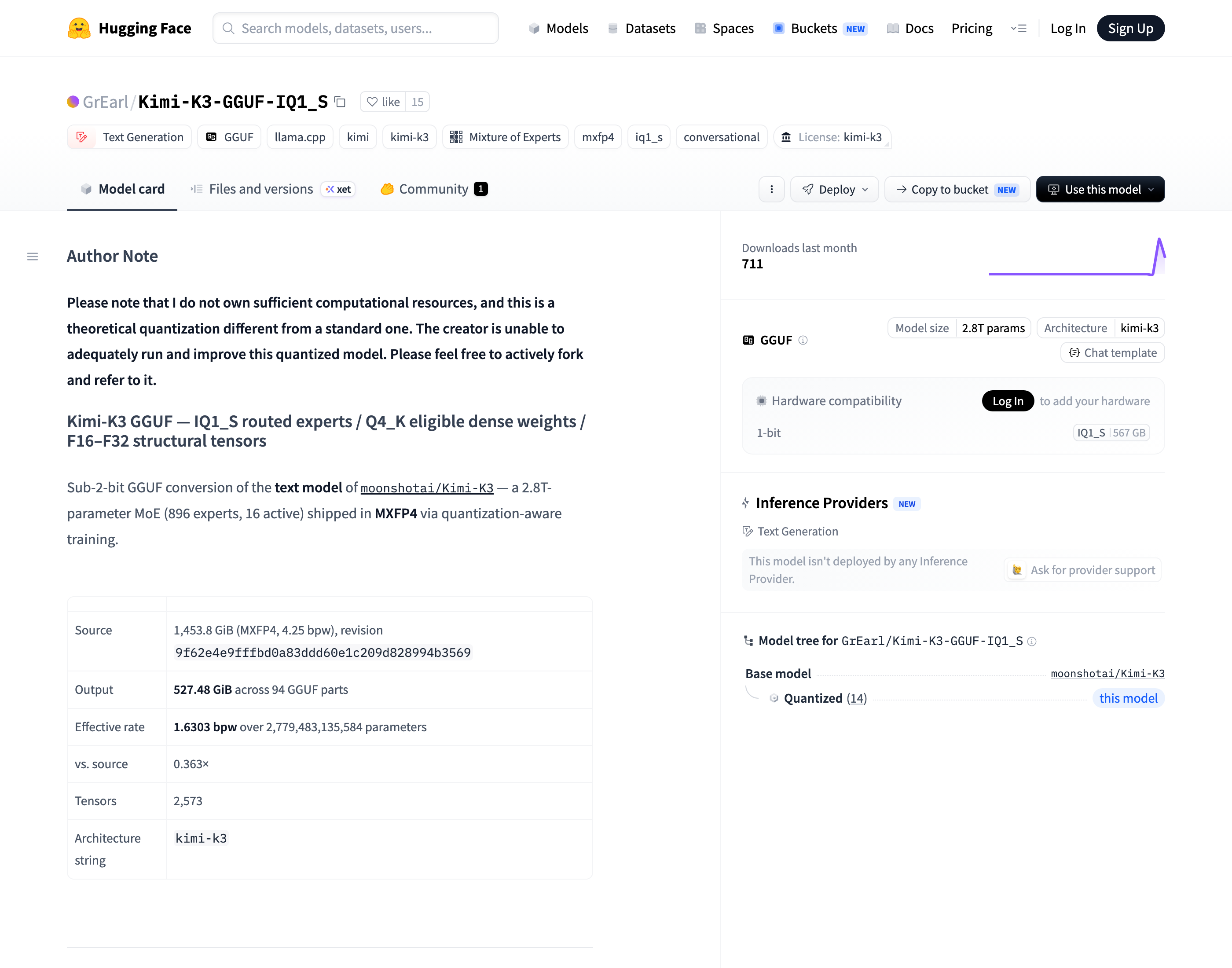Click the downloads count 711
The width and height of the screenshot is (1232, 968).
click(752, 264)
